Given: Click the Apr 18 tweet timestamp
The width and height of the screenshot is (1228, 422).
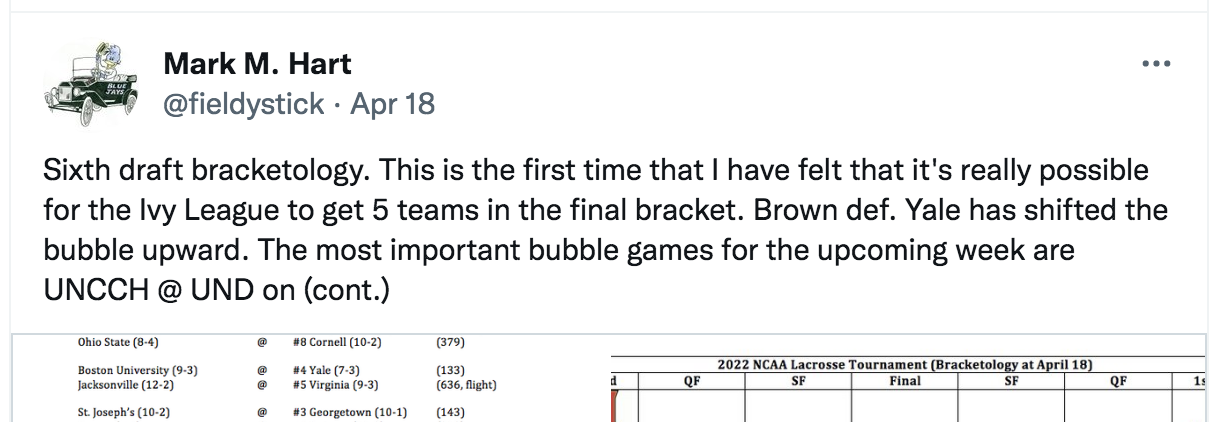Looking at the screenshot, I should click(392, 104).
